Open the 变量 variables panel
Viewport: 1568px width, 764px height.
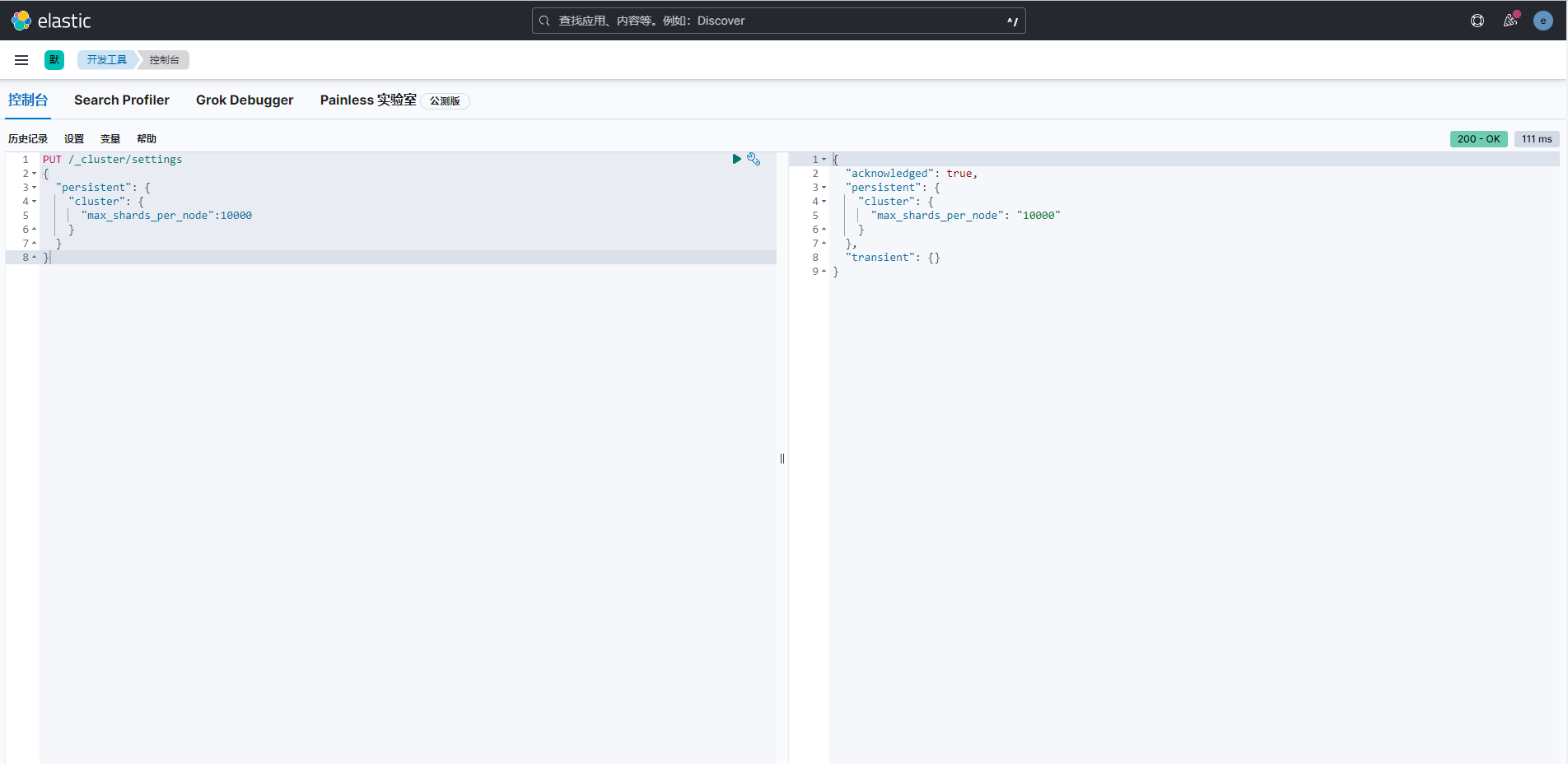point(110,139)
